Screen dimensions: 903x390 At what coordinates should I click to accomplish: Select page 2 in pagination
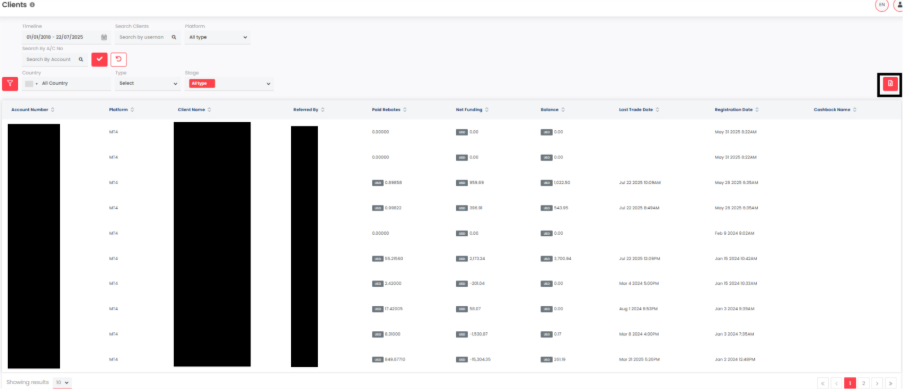(x=863, y=383)
